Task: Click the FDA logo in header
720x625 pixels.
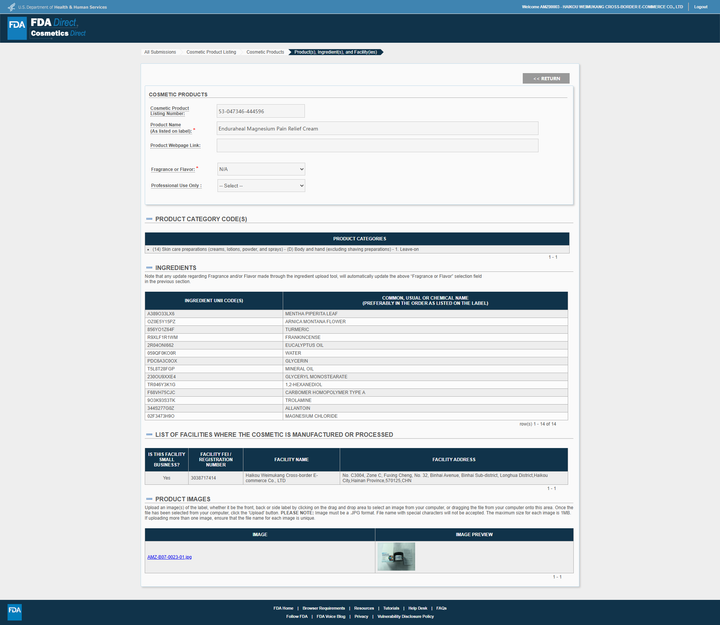Action: click(x=17, y=28)
